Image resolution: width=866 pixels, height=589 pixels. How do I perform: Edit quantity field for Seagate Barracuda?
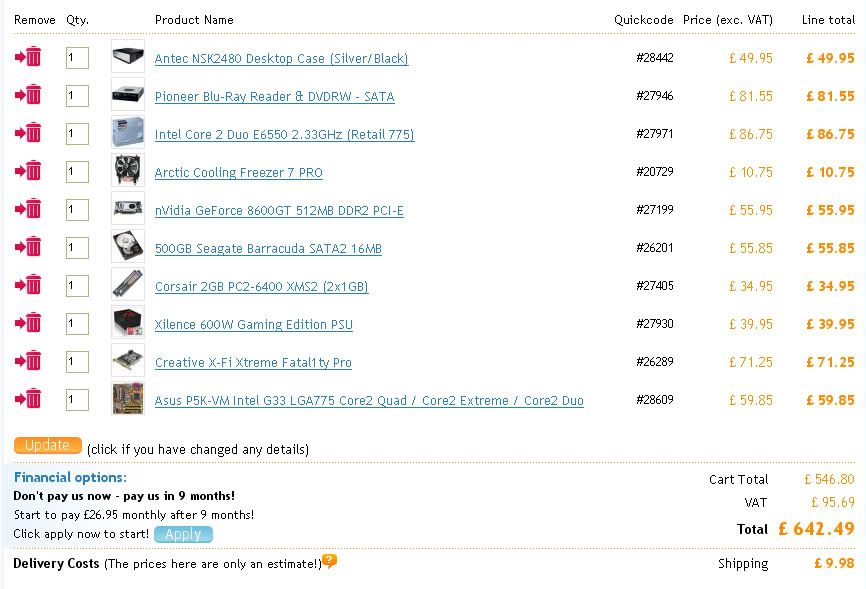coord(77,248)
